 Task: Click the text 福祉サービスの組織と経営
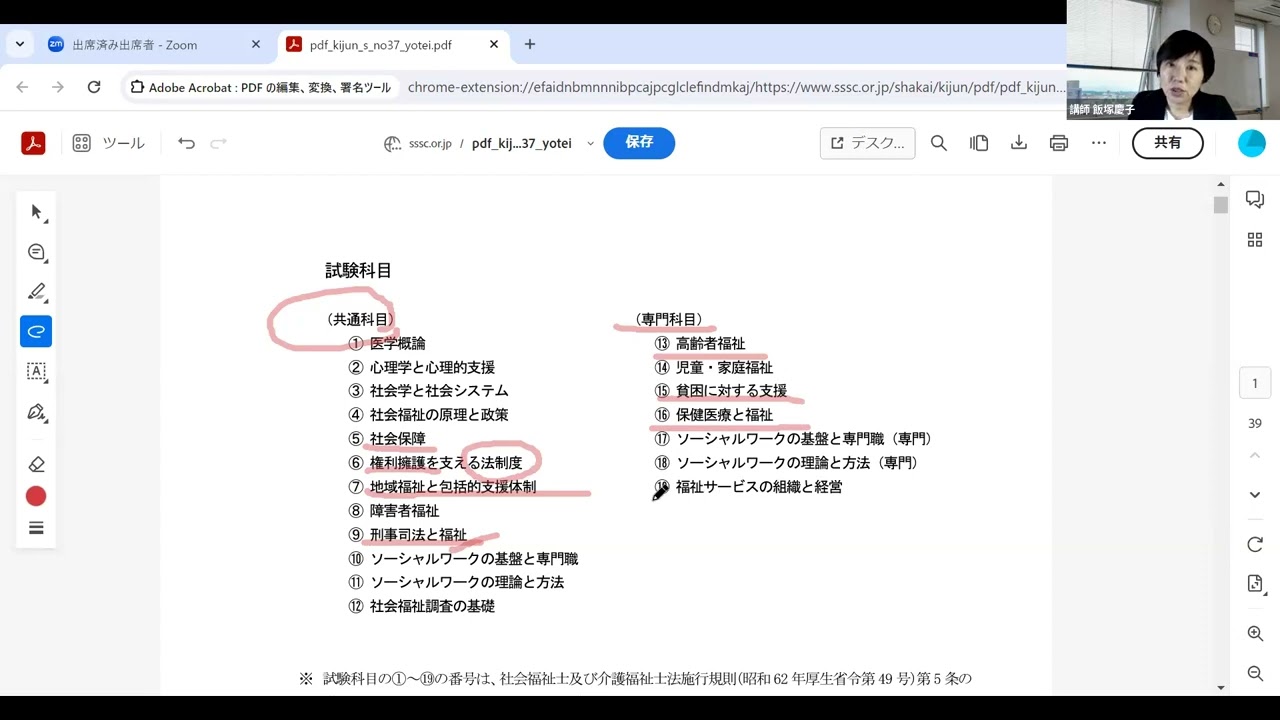759,487
